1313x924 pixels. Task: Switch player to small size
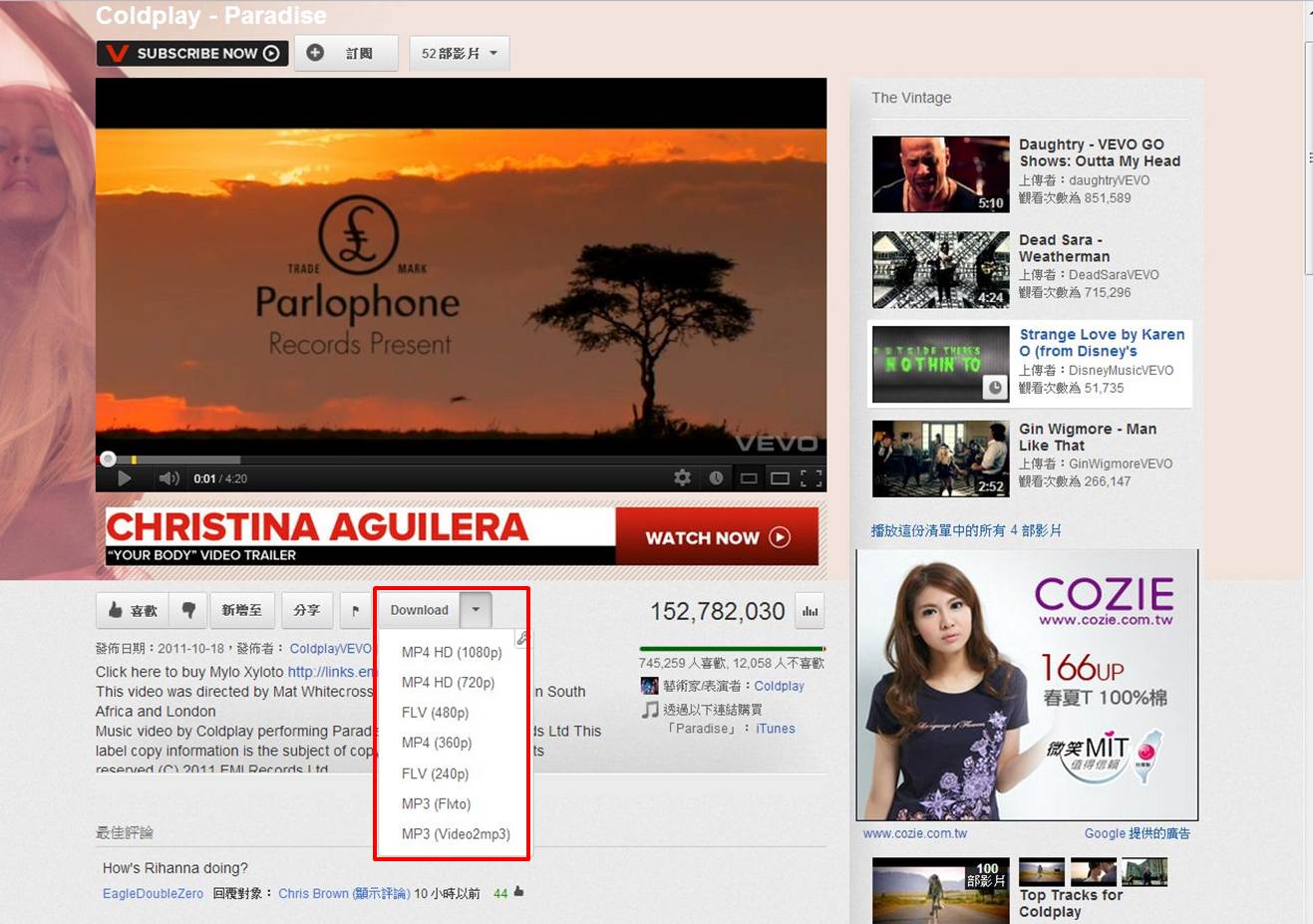(749, 478)
